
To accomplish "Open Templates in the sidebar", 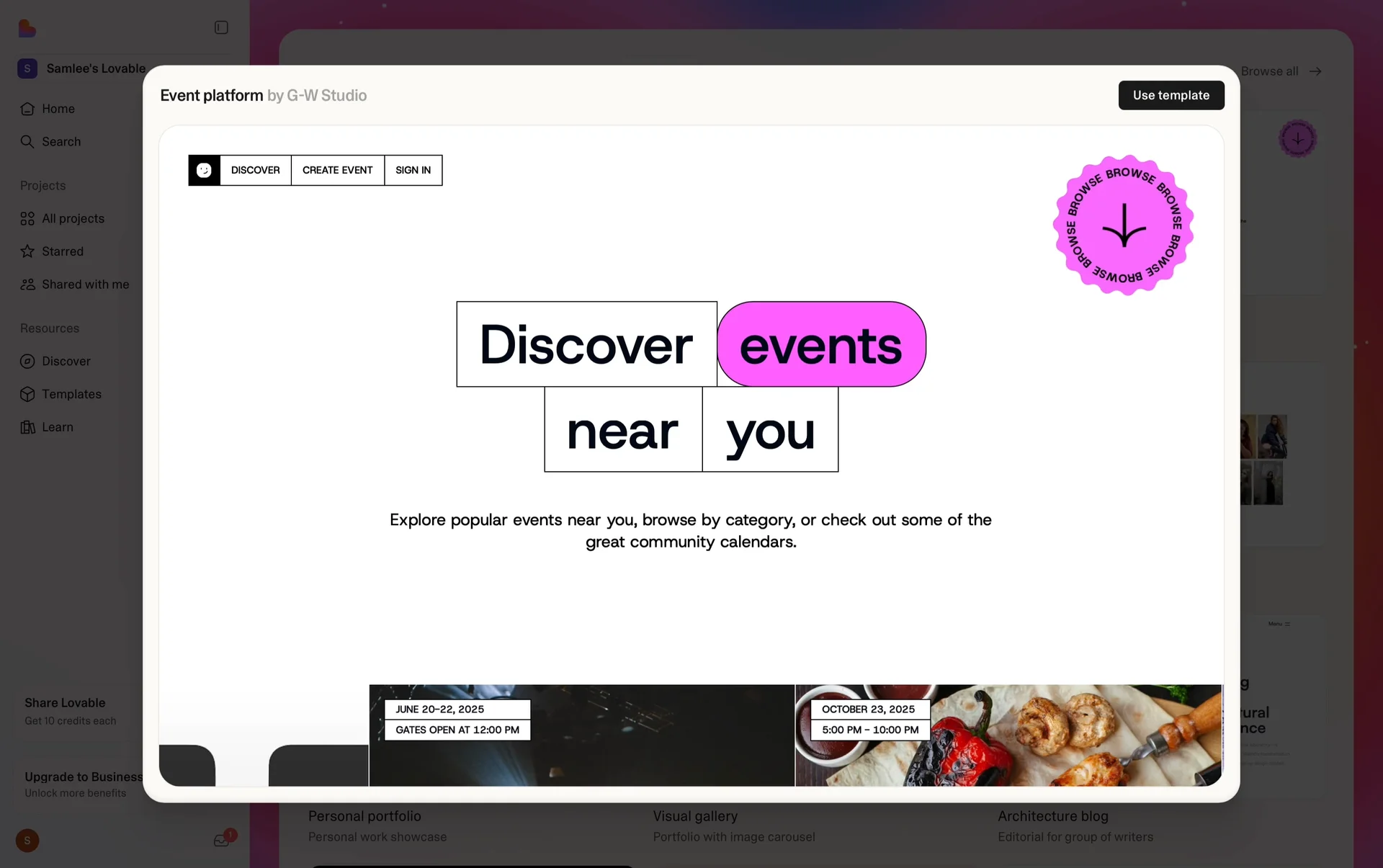I will coord(71,394).
